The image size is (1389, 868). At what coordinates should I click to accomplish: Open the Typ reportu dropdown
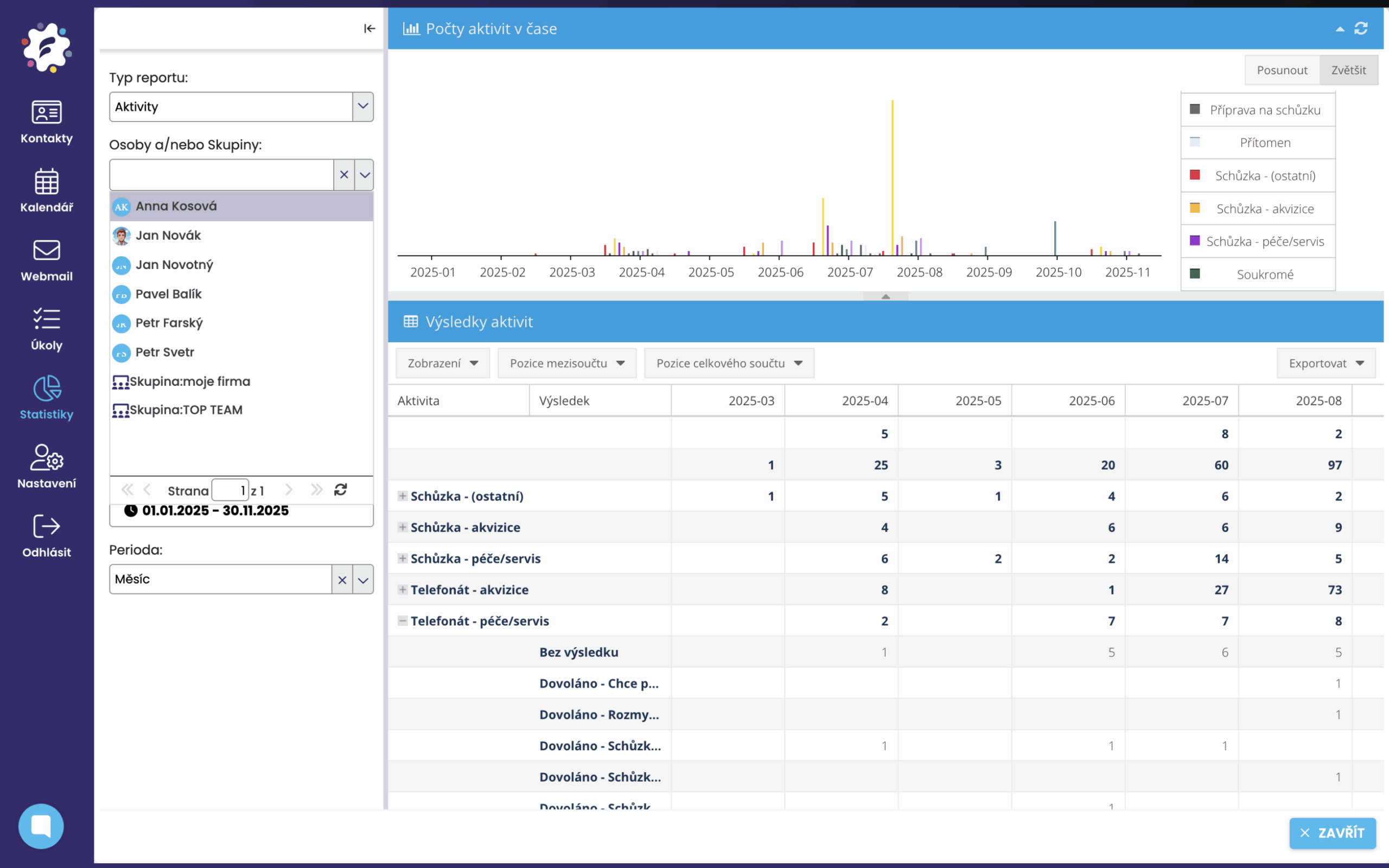pos(363,107)
